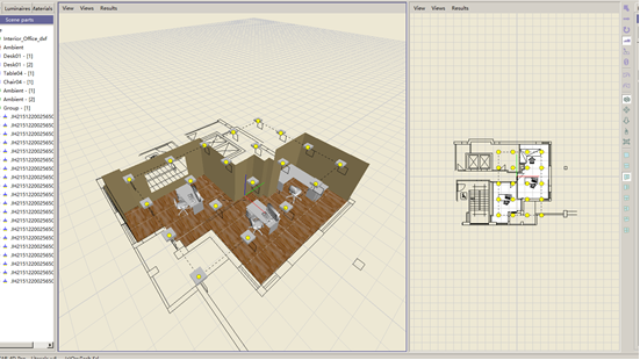The width and height of the screenshot is (640, 360).
Task: Click small square marker right of floor plan
Action: tap(566, 168)
